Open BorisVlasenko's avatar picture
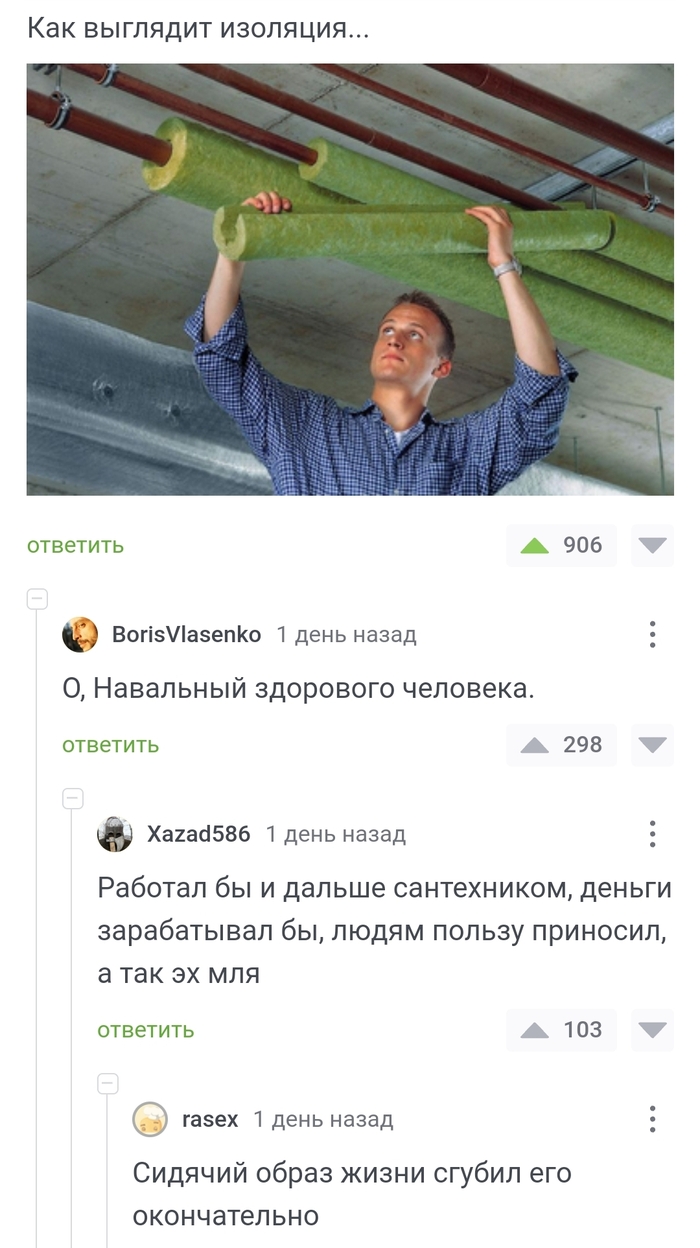The height and width of the screenshot is (1248, 700). pos(80,635)
